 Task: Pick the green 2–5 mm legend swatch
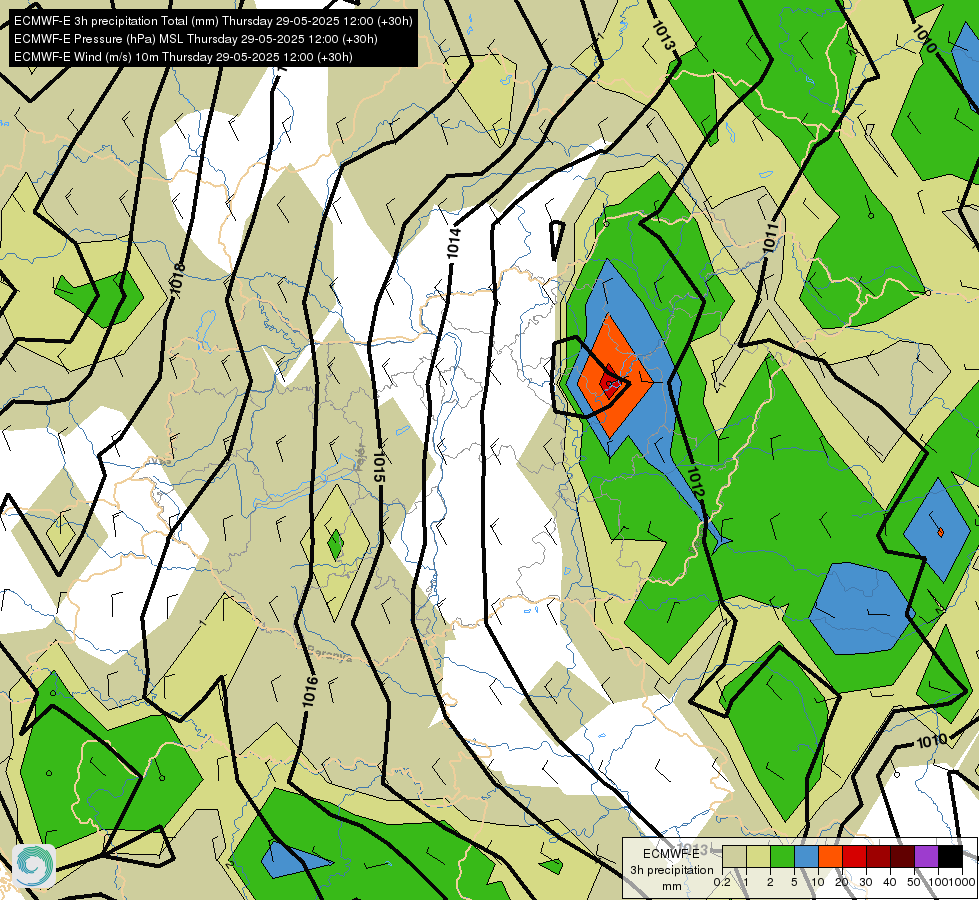(x=782, y=857)
